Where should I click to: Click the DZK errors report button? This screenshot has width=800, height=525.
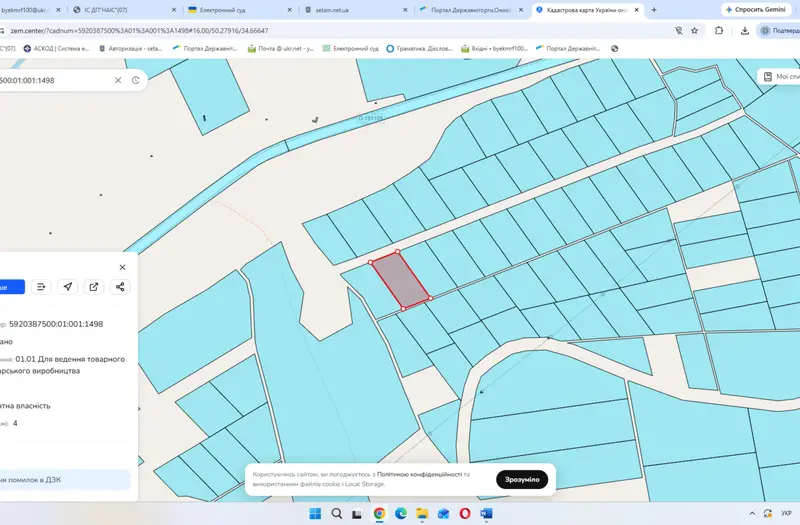point(65,480)
